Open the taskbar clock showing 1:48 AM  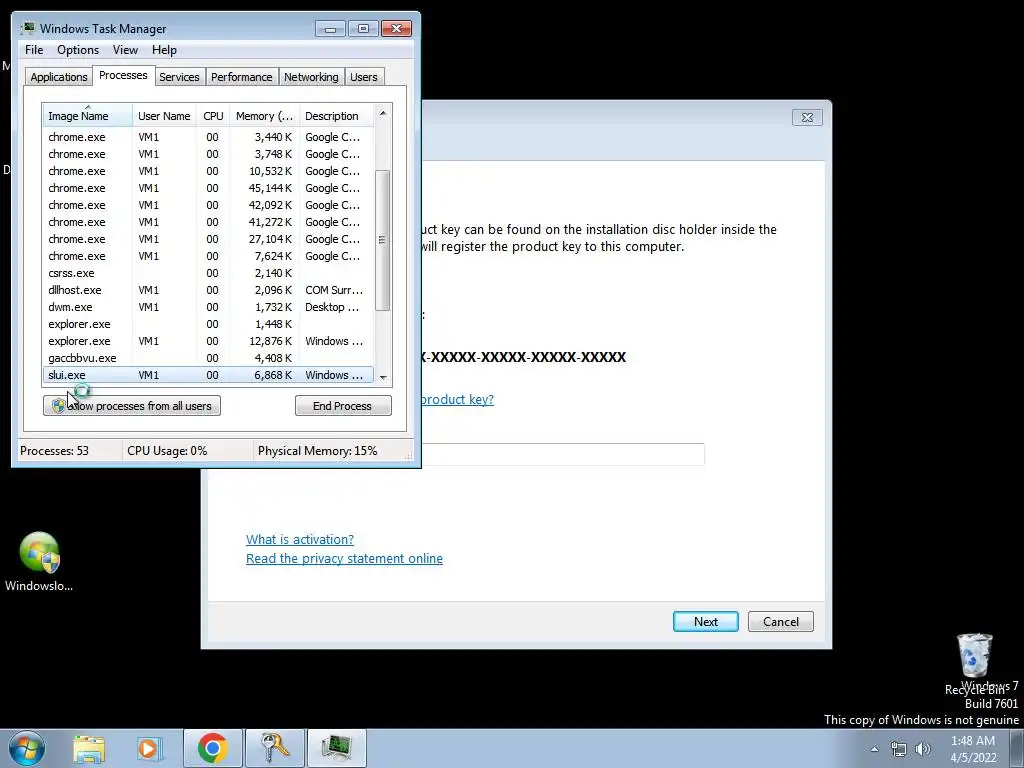pos(973,749)
